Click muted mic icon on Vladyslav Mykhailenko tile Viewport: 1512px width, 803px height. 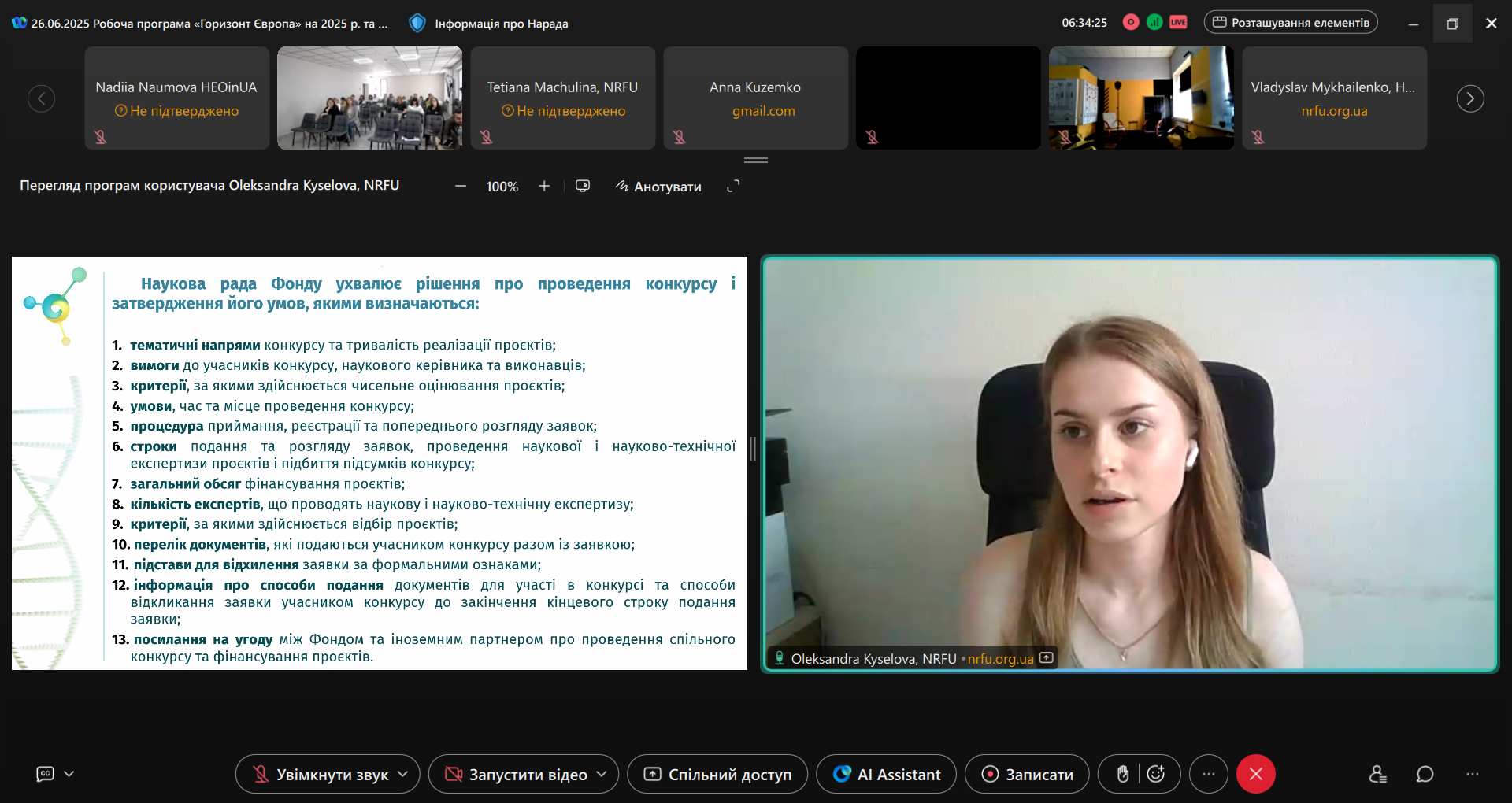pyautogui.click(x=1258, y=137)
